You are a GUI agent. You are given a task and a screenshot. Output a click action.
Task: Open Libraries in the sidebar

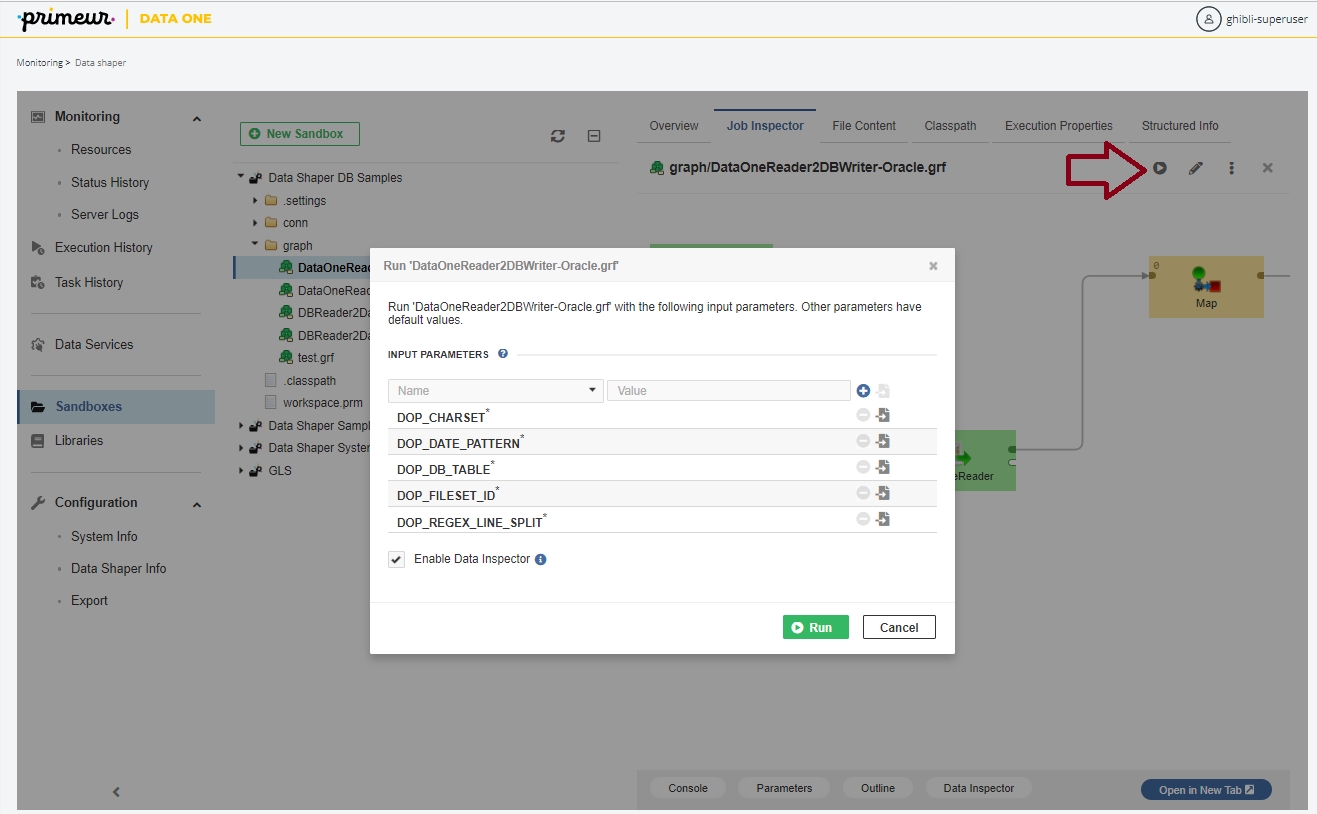[79, 441]
